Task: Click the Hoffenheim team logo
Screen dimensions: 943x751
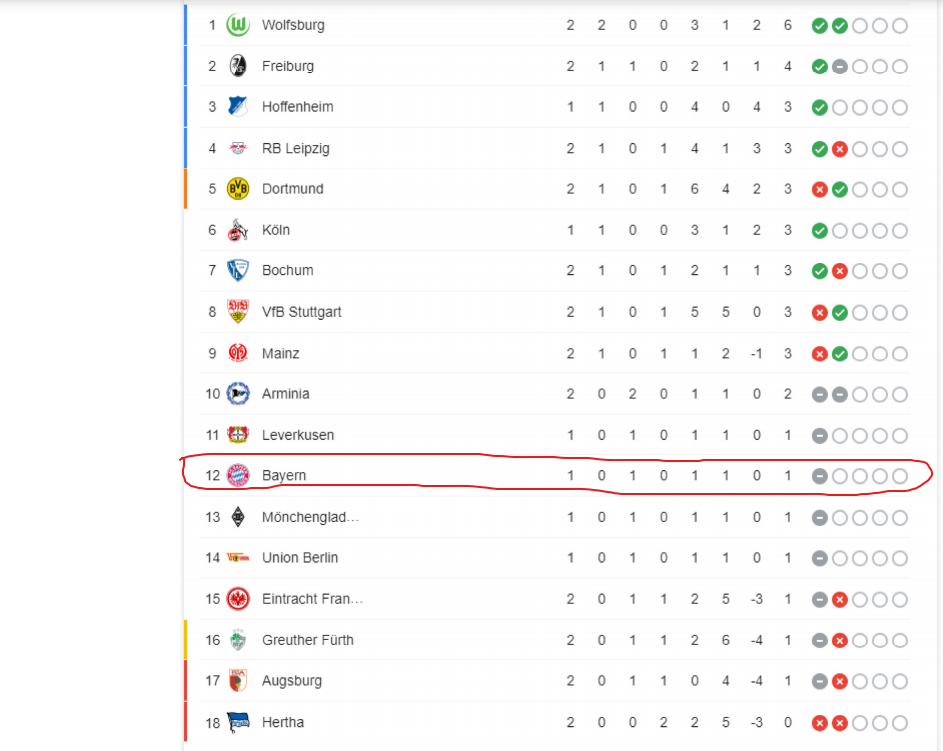Action: (238, 107)
